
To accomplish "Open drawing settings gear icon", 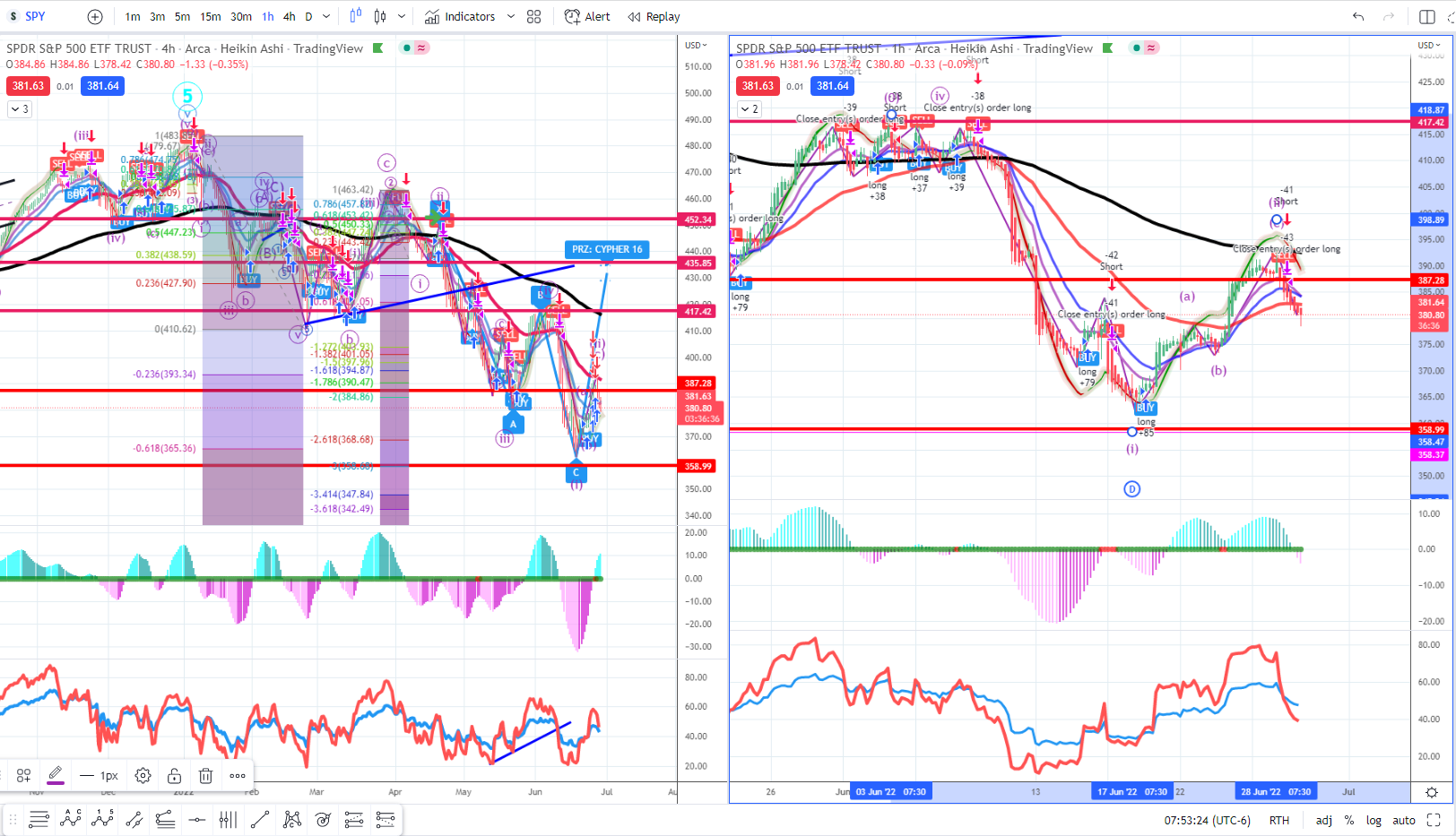I will [143, 775].
